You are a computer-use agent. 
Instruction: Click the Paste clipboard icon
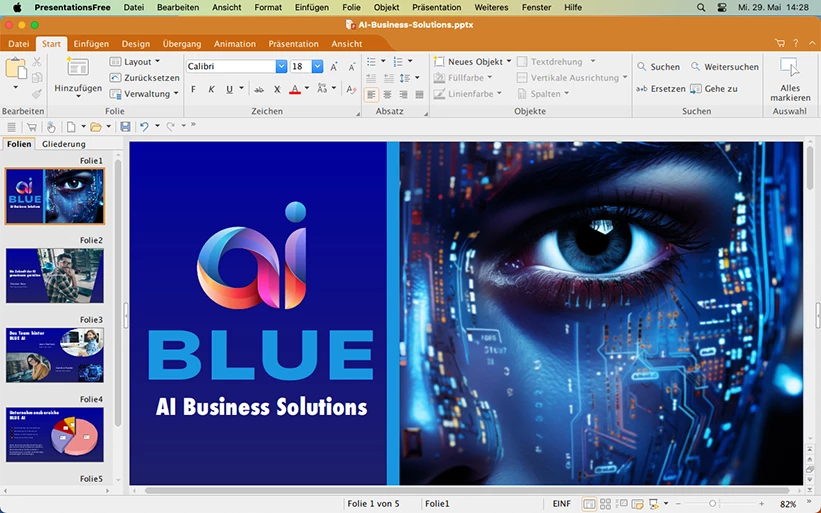(15, 68)
